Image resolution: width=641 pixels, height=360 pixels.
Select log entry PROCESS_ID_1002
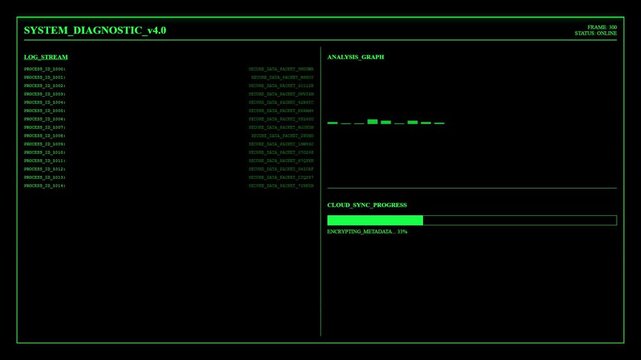click(169, 86)
